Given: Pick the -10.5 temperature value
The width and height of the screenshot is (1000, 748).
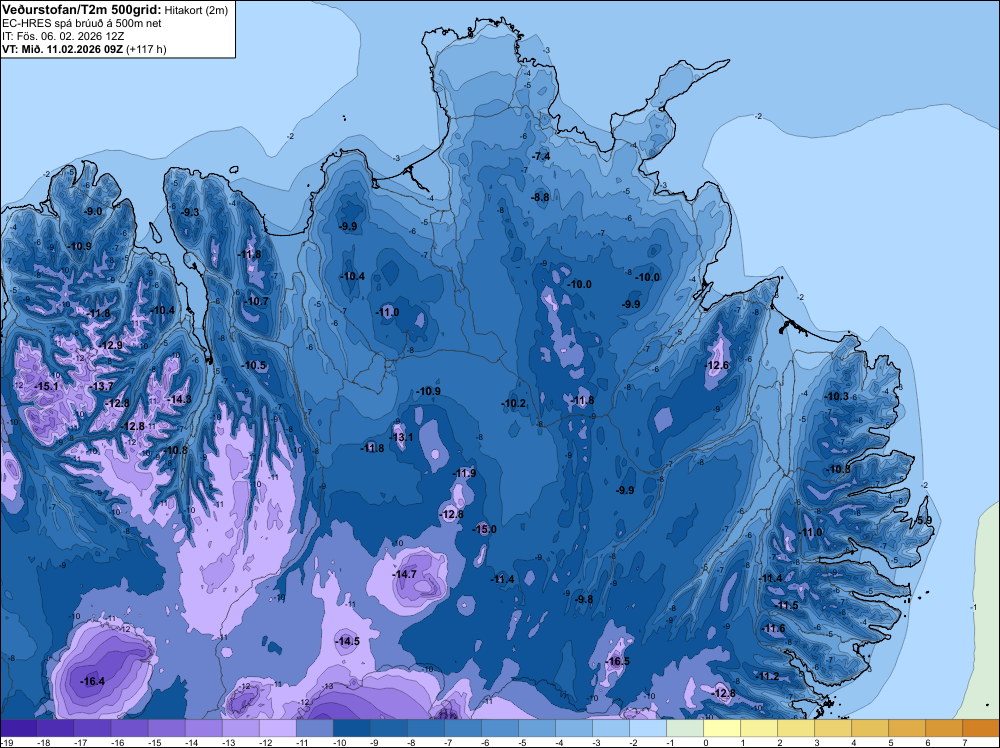Looking at the screenshot, I should pyautogui.click(x=254, y=365).
